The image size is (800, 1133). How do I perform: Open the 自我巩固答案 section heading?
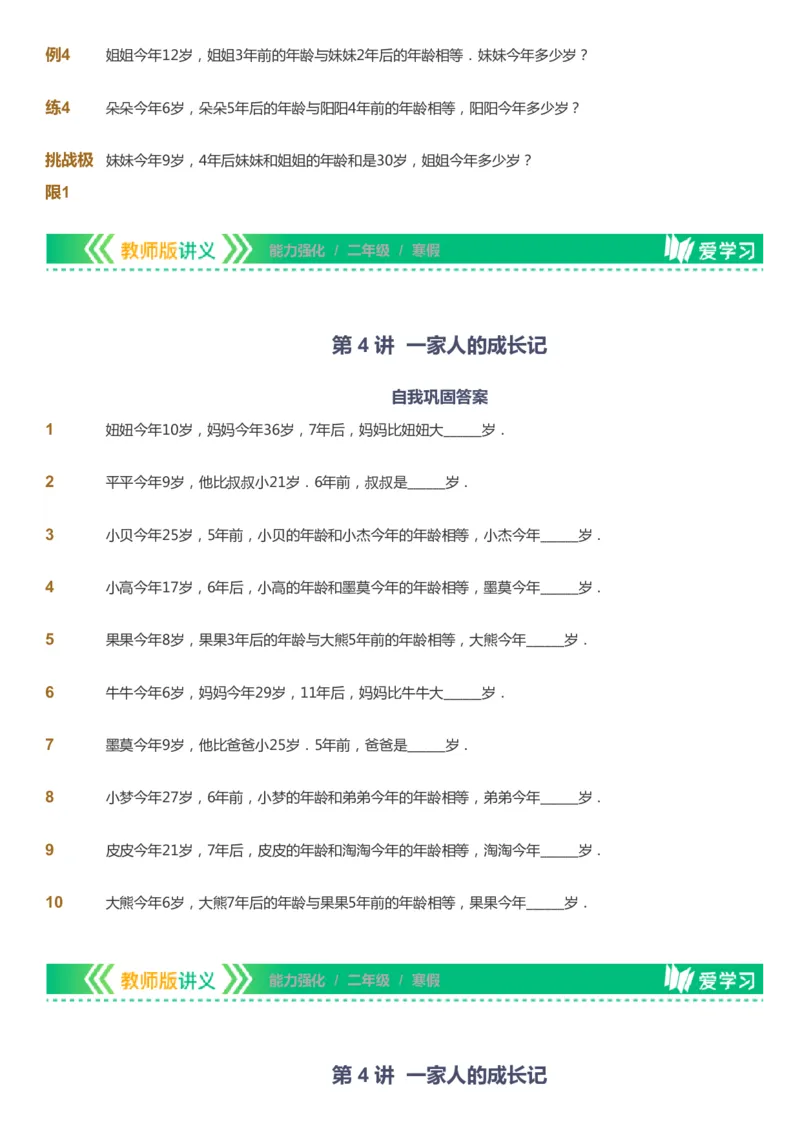pos(400,391)
